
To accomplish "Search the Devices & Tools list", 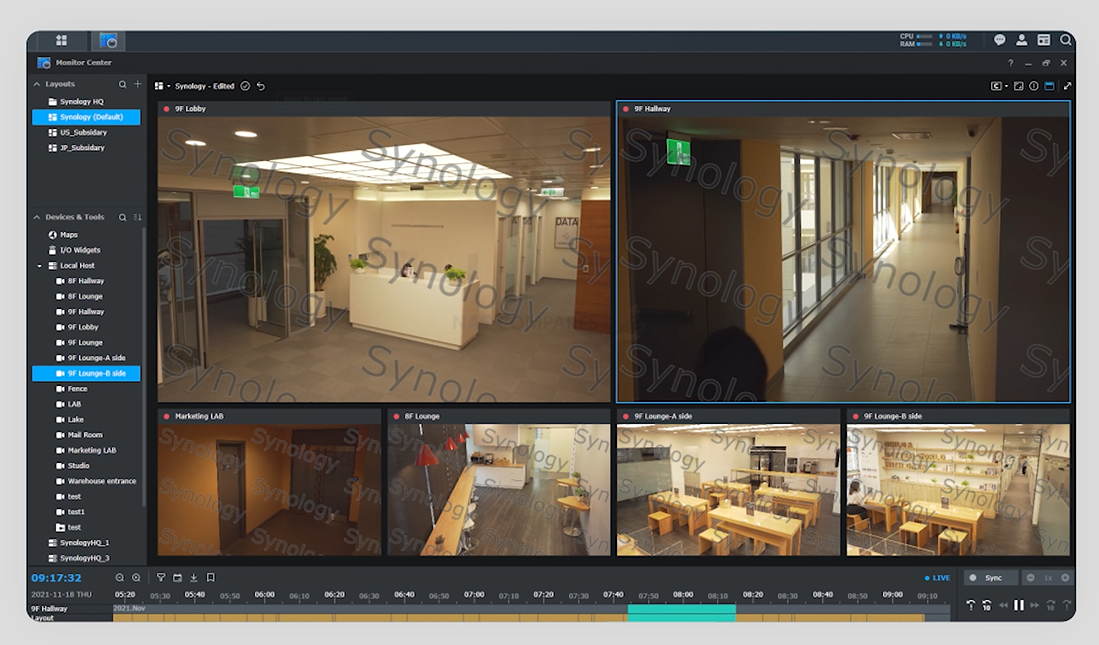I will (x=123, y=217).
